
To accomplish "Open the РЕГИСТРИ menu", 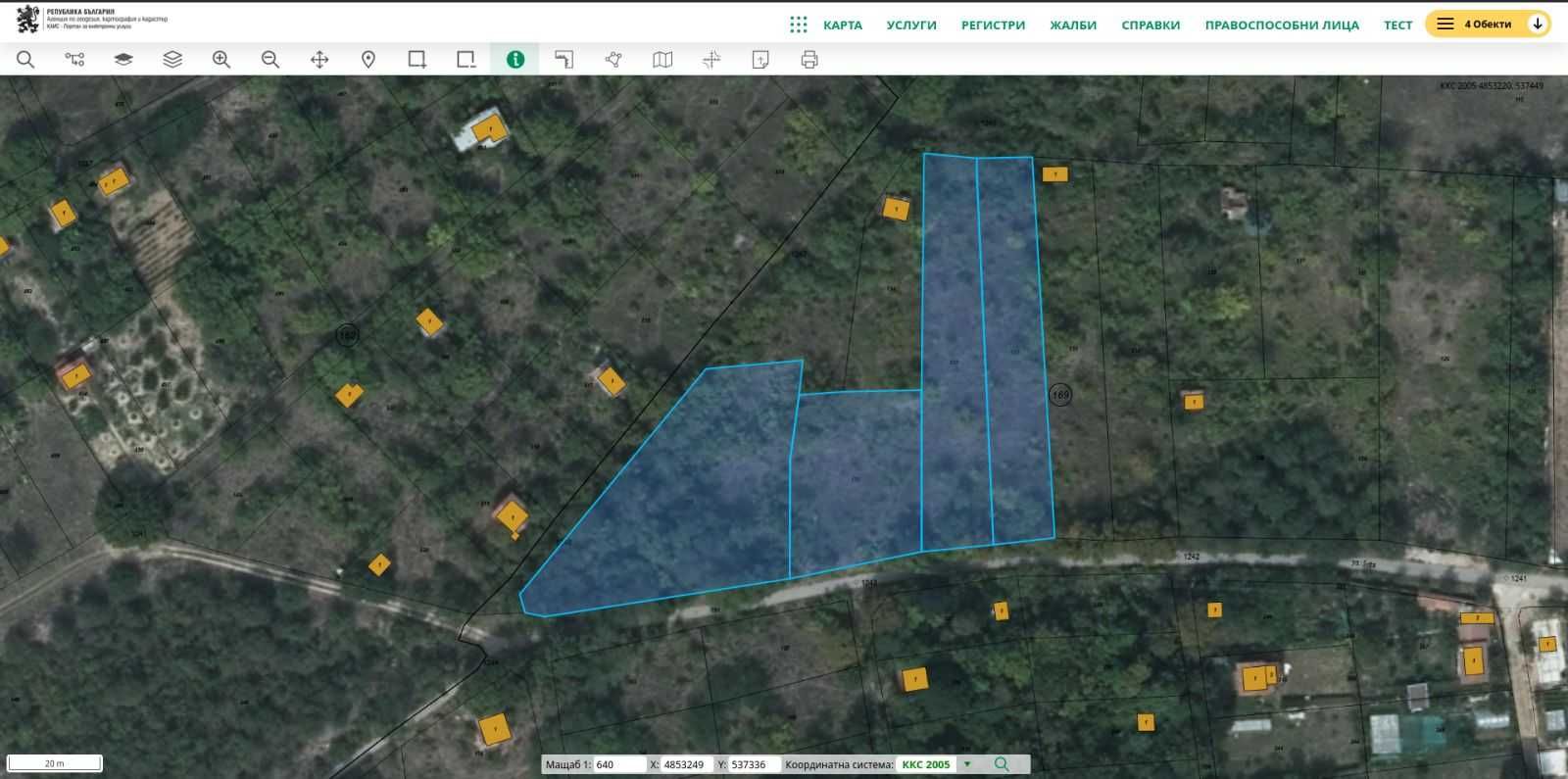I will click(x=993, y=25).
